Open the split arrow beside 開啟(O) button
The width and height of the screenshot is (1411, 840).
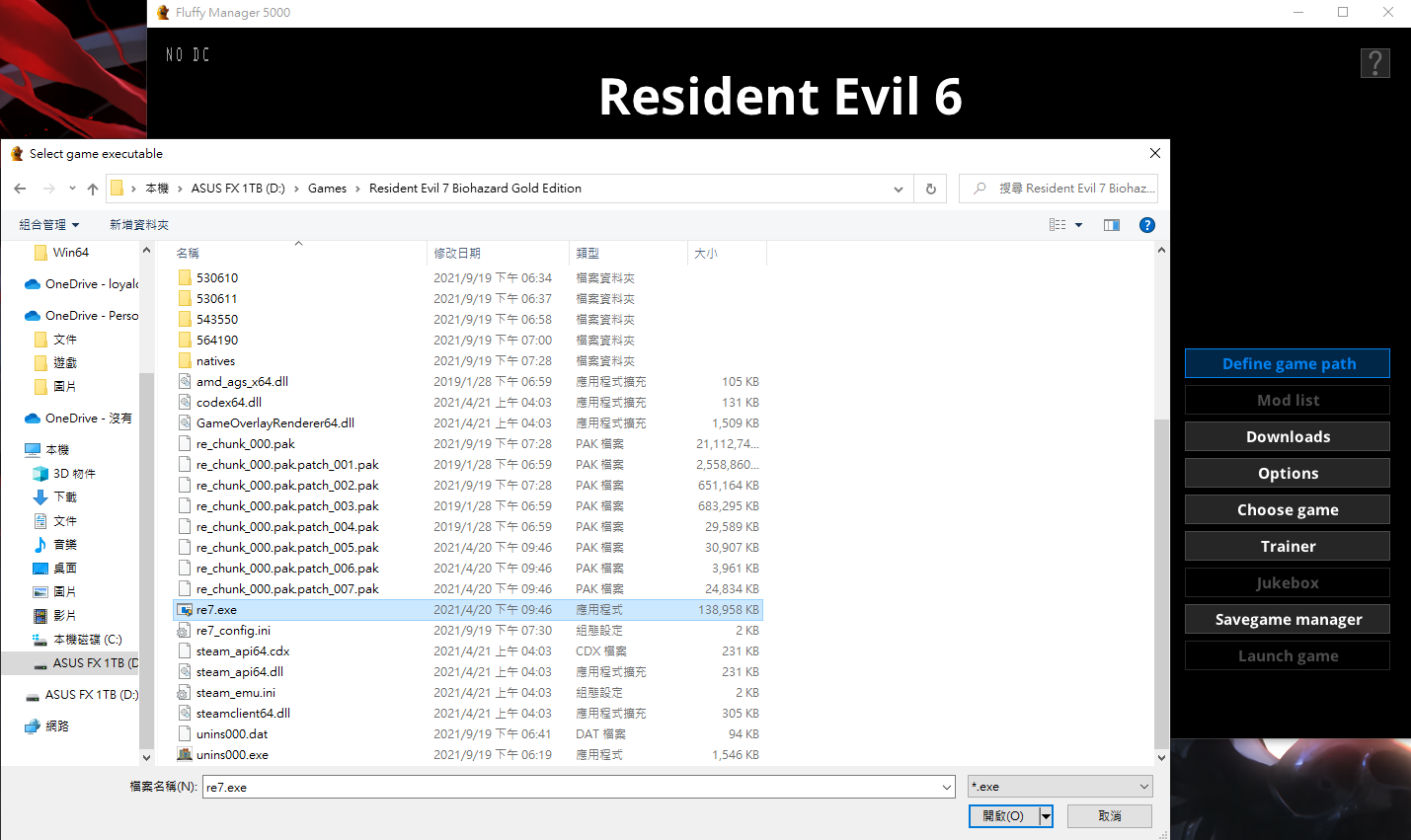1046,816
